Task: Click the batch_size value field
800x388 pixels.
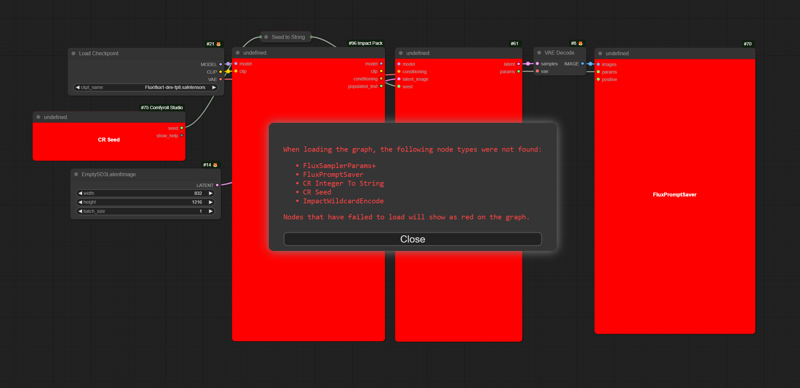Action: 145,211
